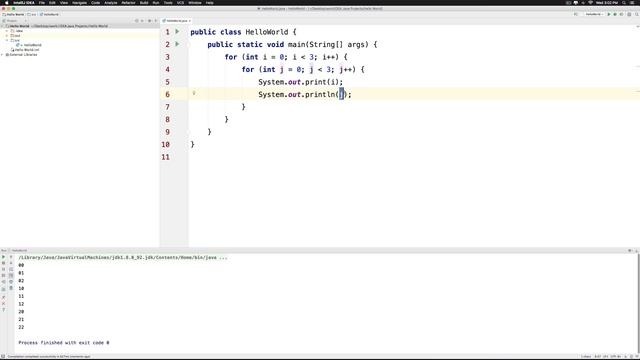Screen dimensions: 640x360
Task: Select the out folder in project tree
Action: coord(15,36)
